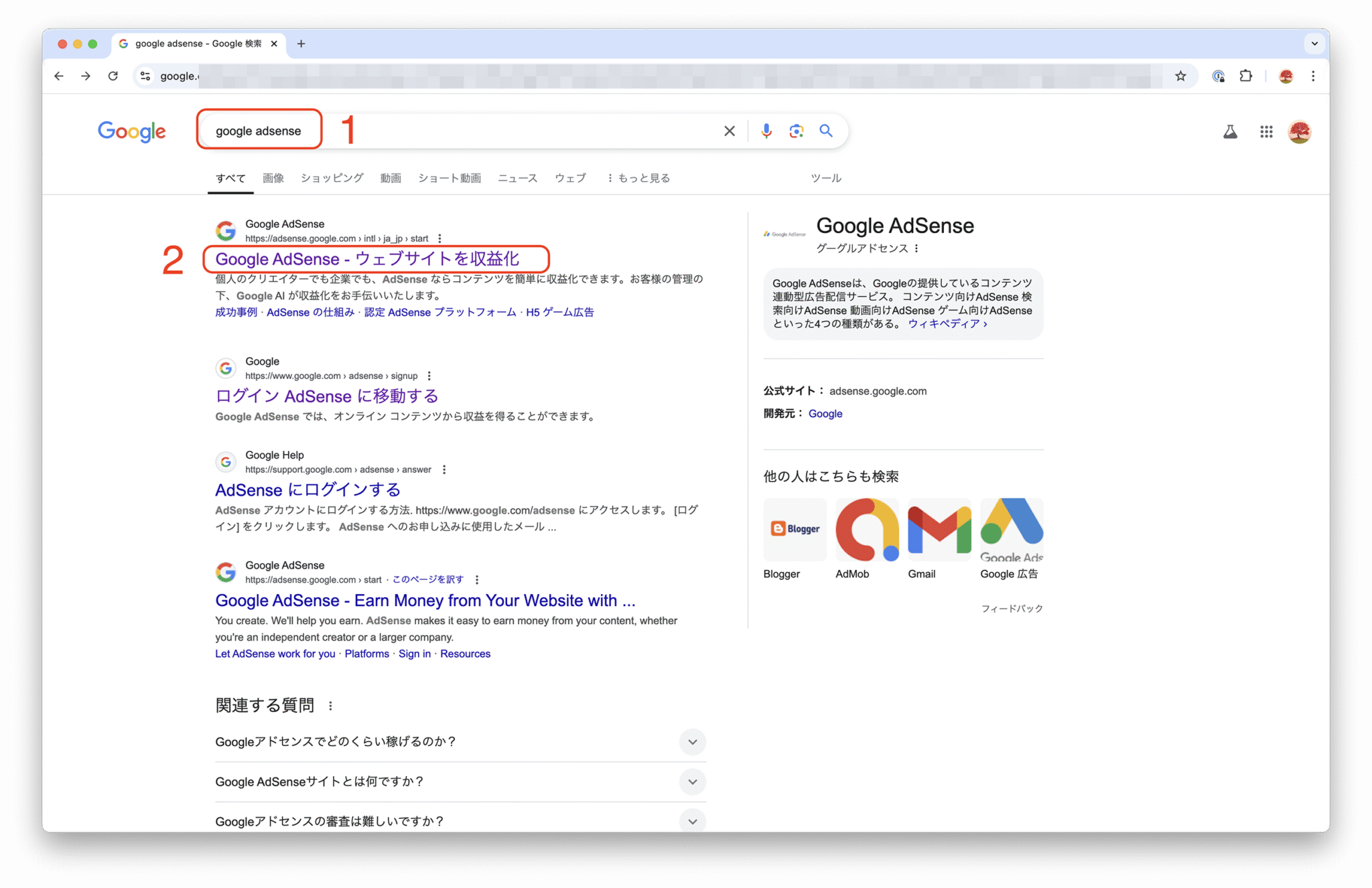
Task: Expand the question Google AdSenseサイトとは何ですか？
Action: (693, 782)
